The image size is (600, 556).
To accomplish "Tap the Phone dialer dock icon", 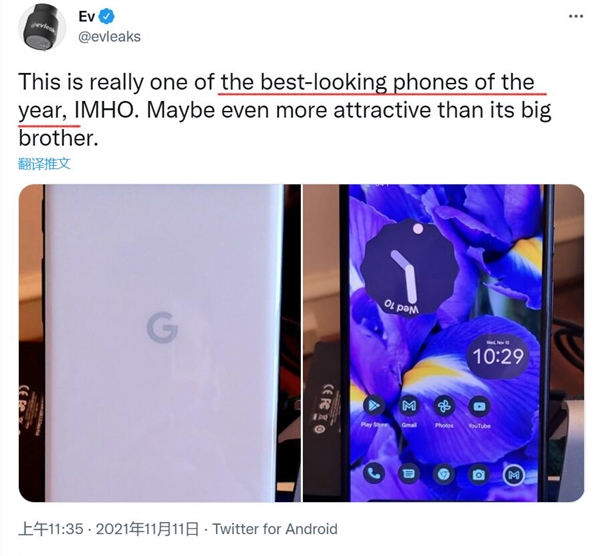I will coord(373,474).
